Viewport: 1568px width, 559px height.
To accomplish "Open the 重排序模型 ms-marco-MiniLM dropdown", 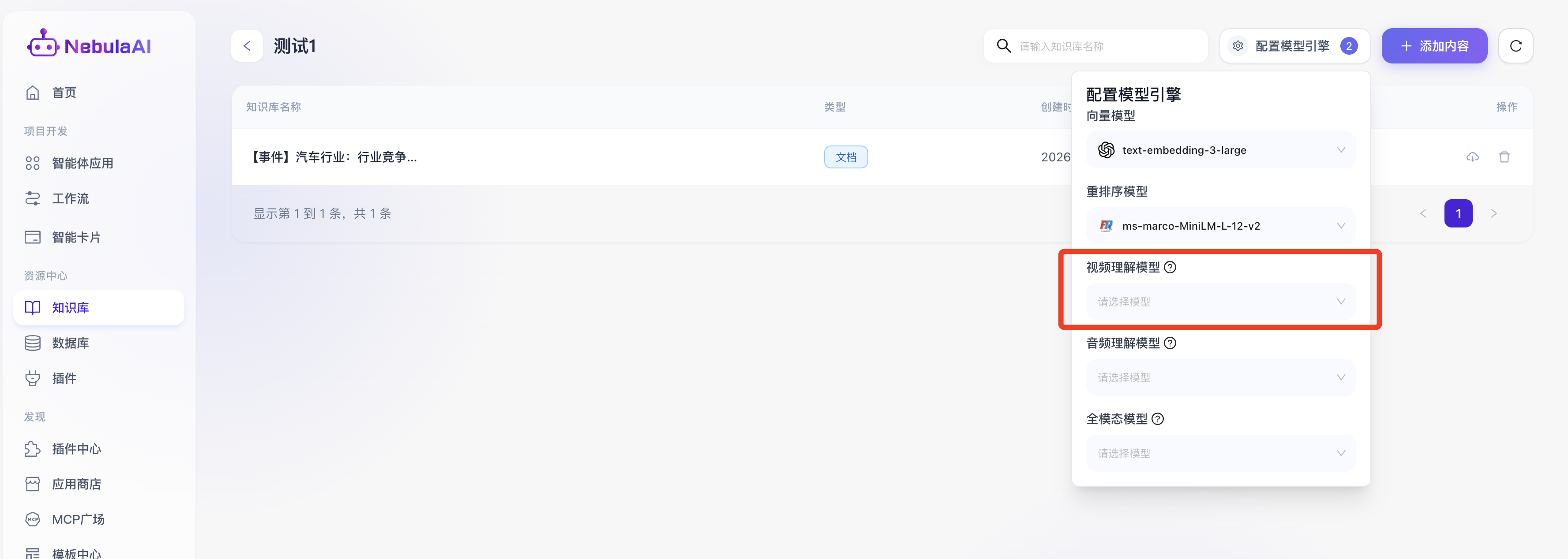I will click(1220, 226).
